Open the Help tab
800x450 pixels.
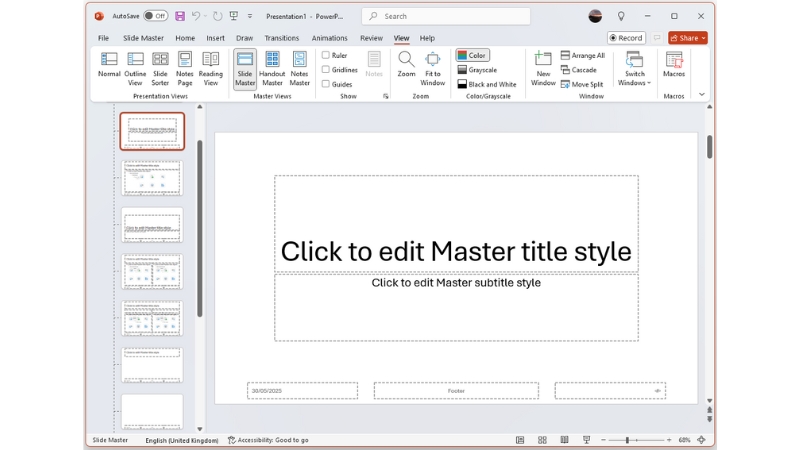427,38
